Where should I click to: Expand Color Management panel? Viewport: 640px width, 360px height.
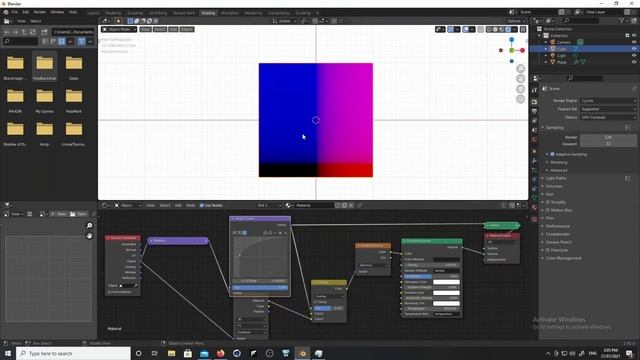[563, 258]
